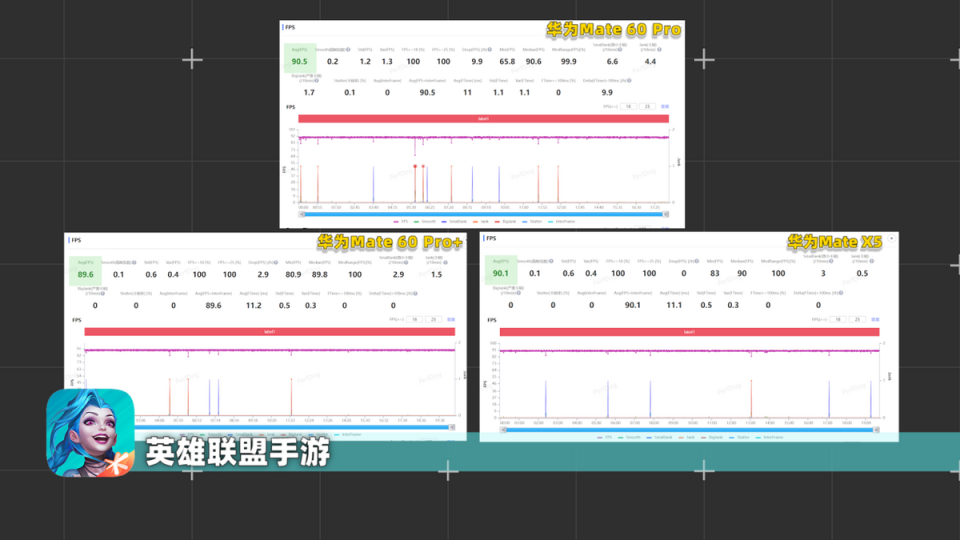Click blue reset link in Mate 60 Pro+ panel
This screenshot has height=540, width=960.
[x=451, y=320]
